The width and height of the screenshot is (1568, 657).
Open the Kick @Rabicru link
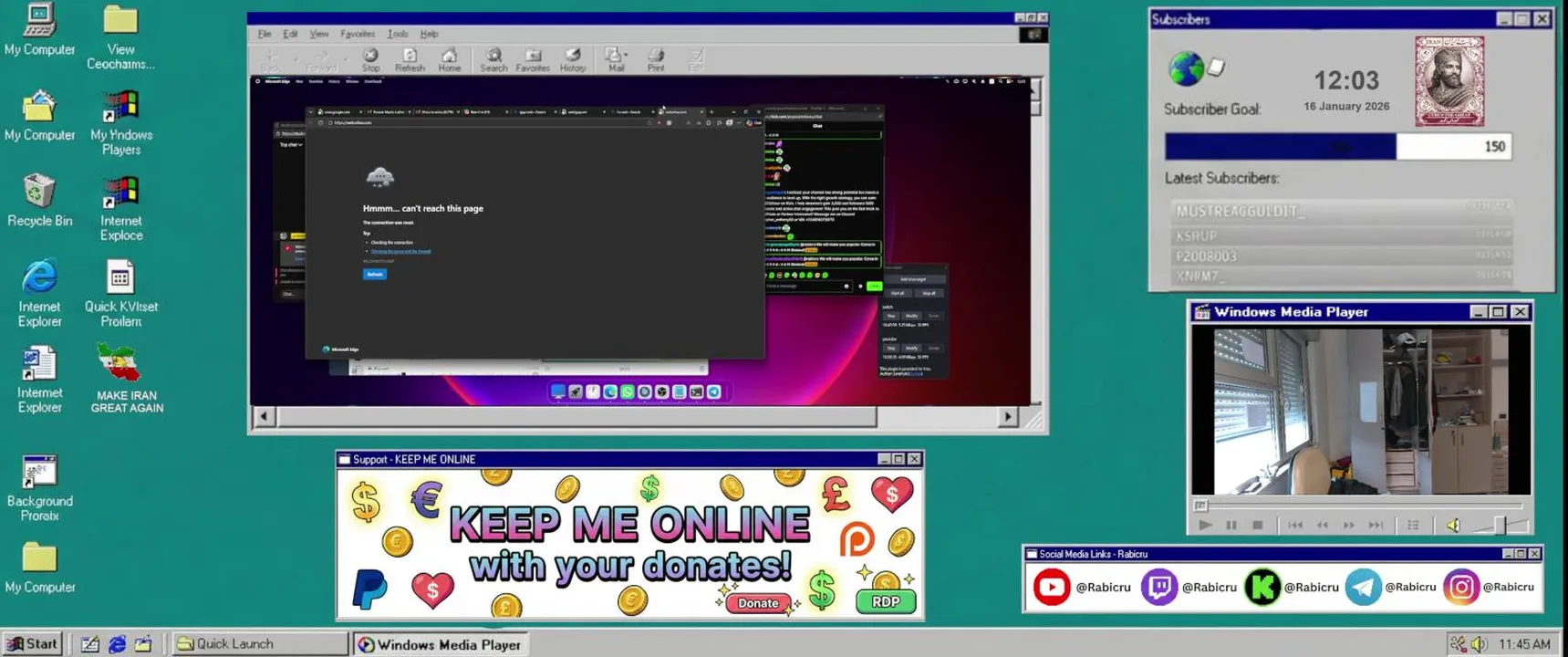[x=1292, y=587]
